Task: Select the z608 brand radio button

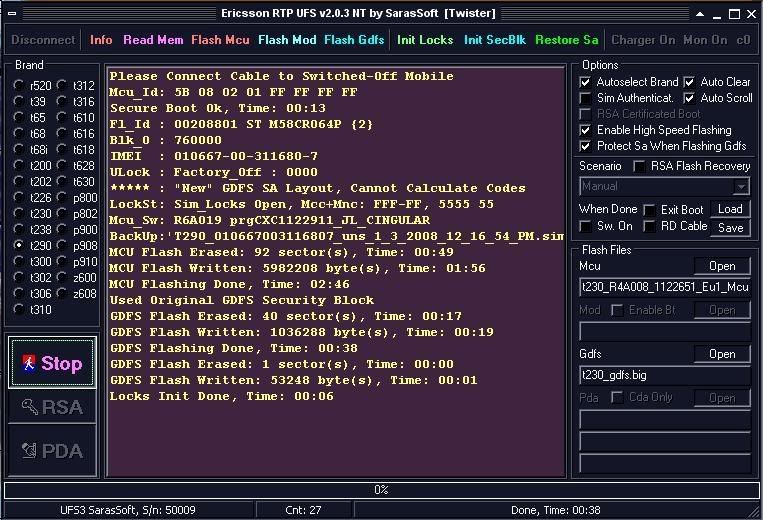Action: [61, 293]
